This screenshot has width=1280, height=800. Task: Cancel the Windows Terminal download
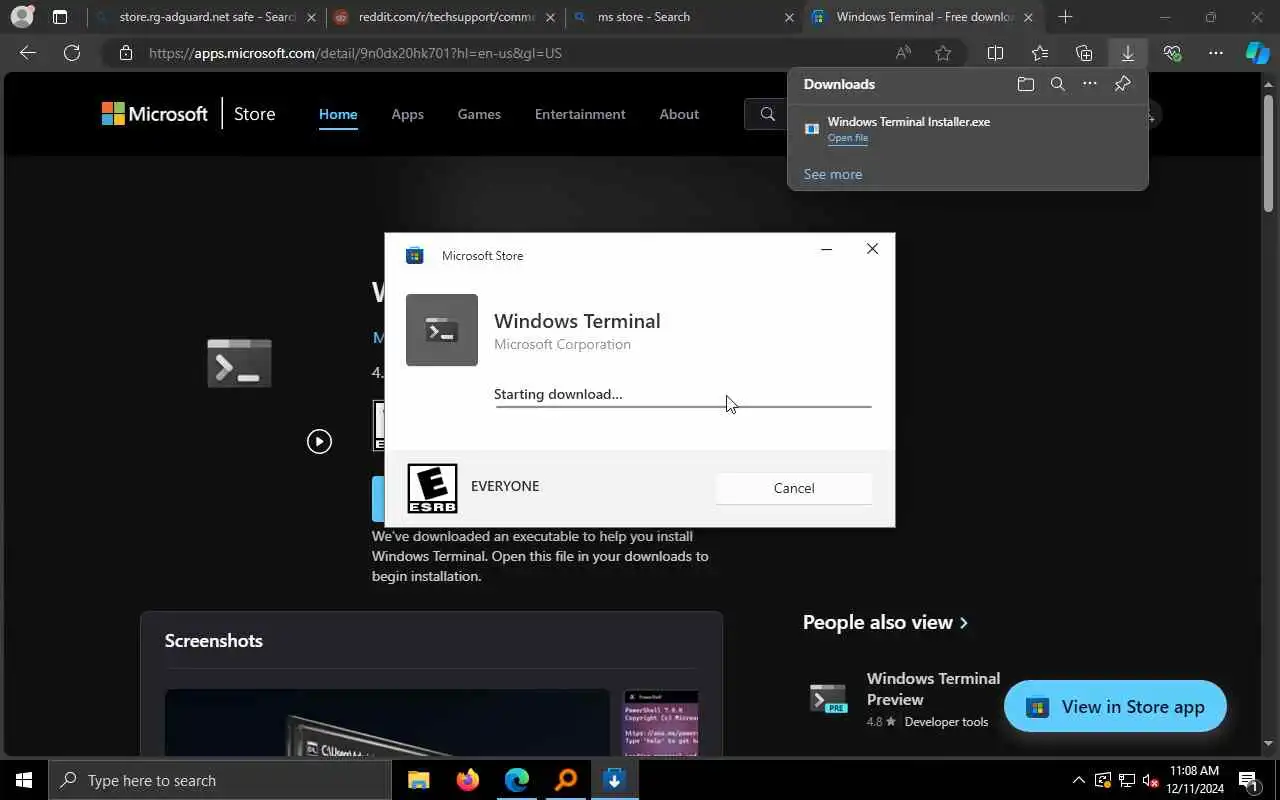794,488
